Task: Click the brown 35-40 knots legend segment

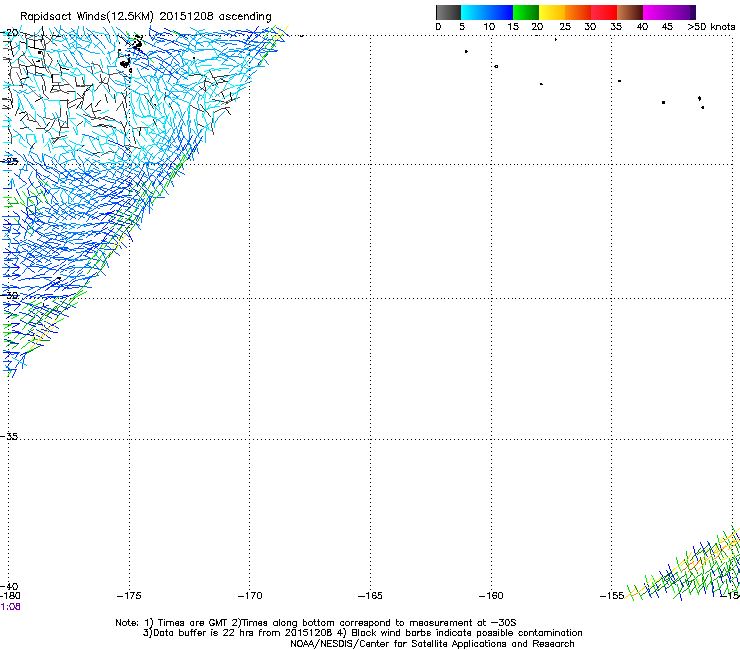Action: coord(630,12)
